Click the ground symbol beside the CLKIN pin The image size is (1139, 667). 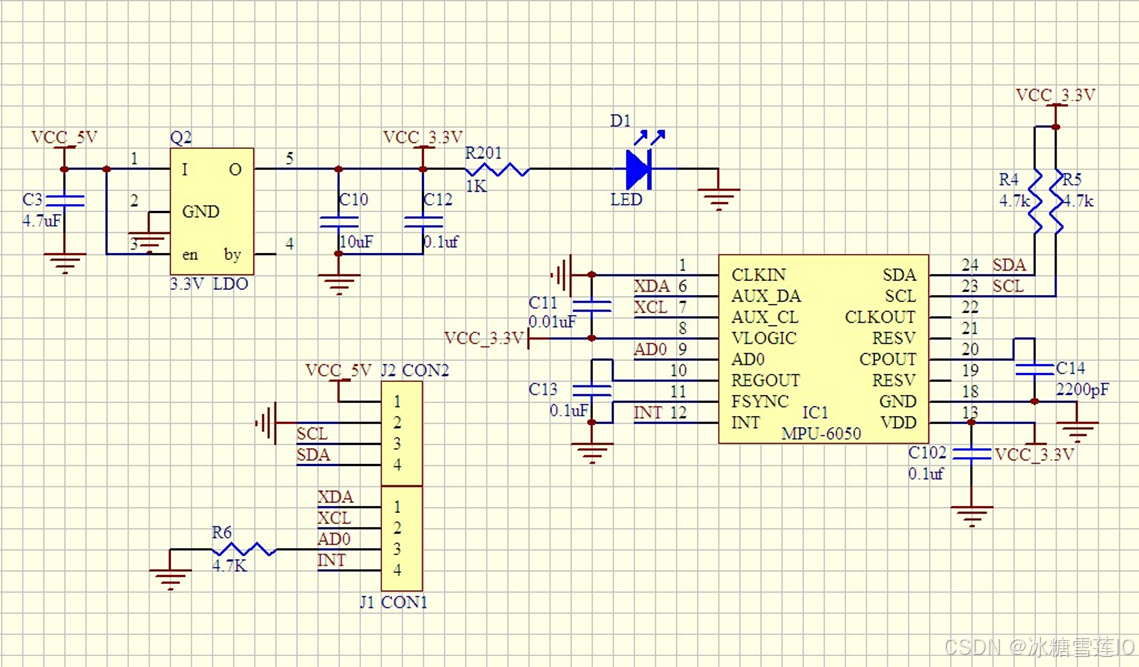click(562, 275)
